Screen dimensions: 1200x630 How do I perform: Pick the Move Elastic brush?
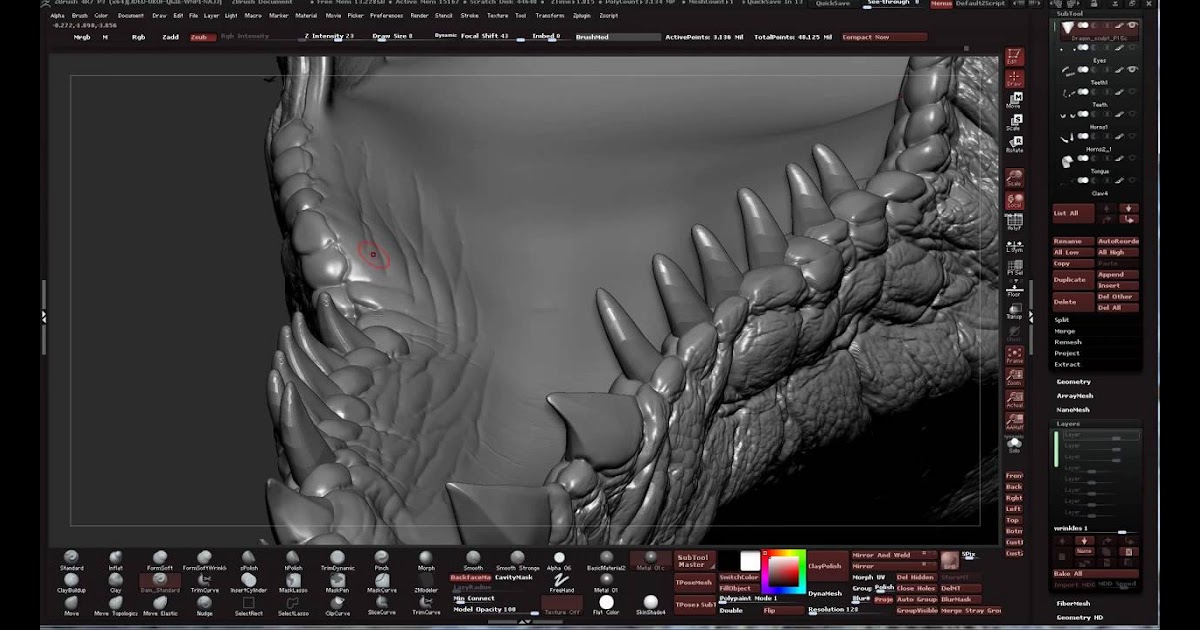[160, 605]
